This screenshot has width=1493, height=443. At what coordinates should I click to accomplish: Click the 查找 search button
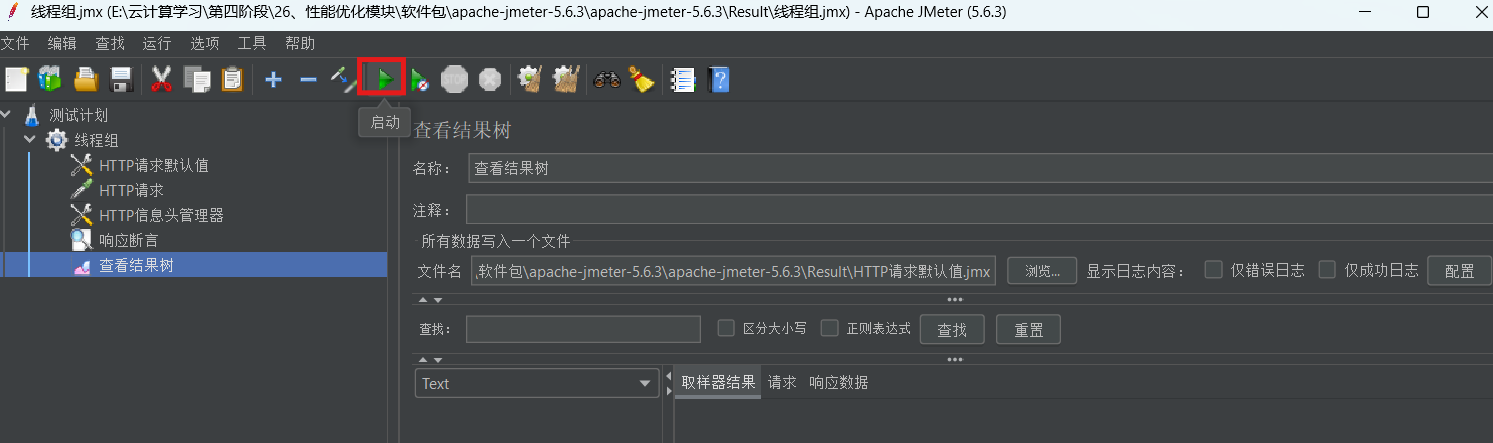[x=951, y=329]
